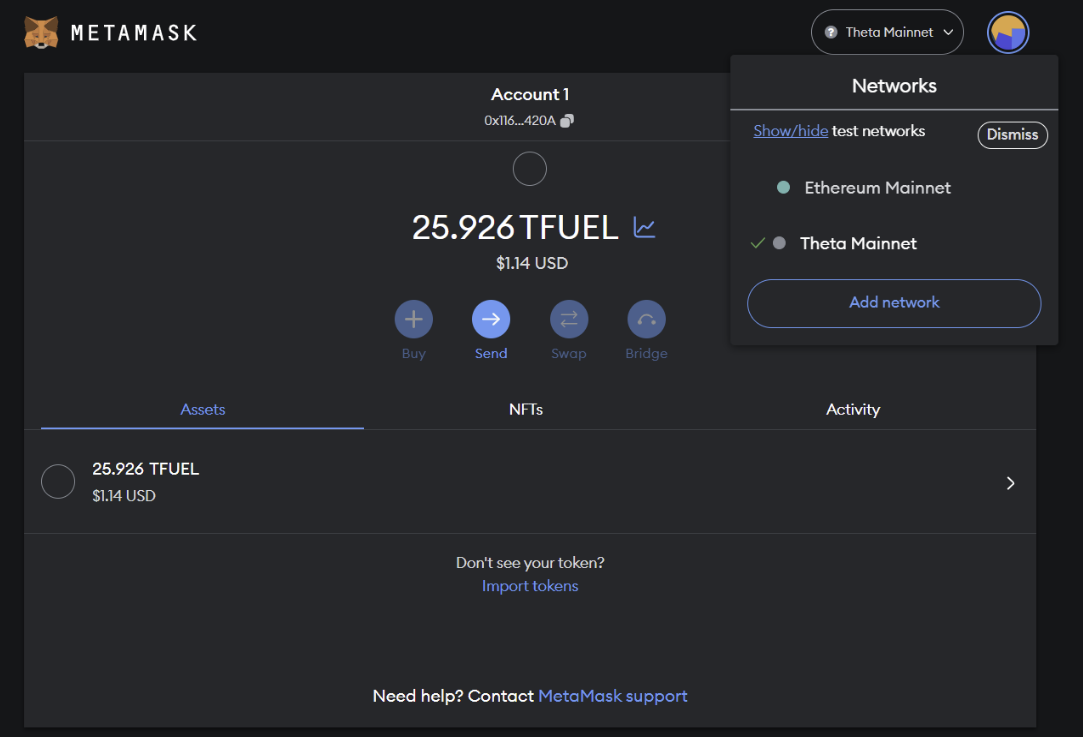Open the Theta Mainnet network dropdown
This screenshot has width=1083, height=737.
(887, 32)
